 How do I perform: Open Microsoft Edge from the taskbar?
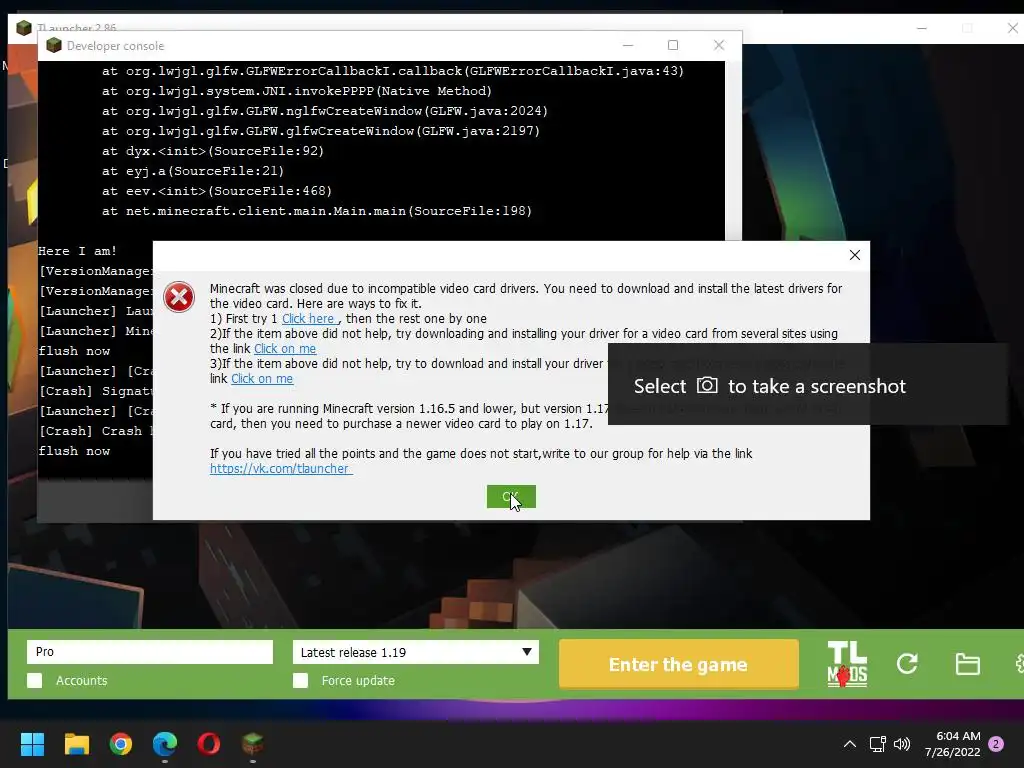165,744
